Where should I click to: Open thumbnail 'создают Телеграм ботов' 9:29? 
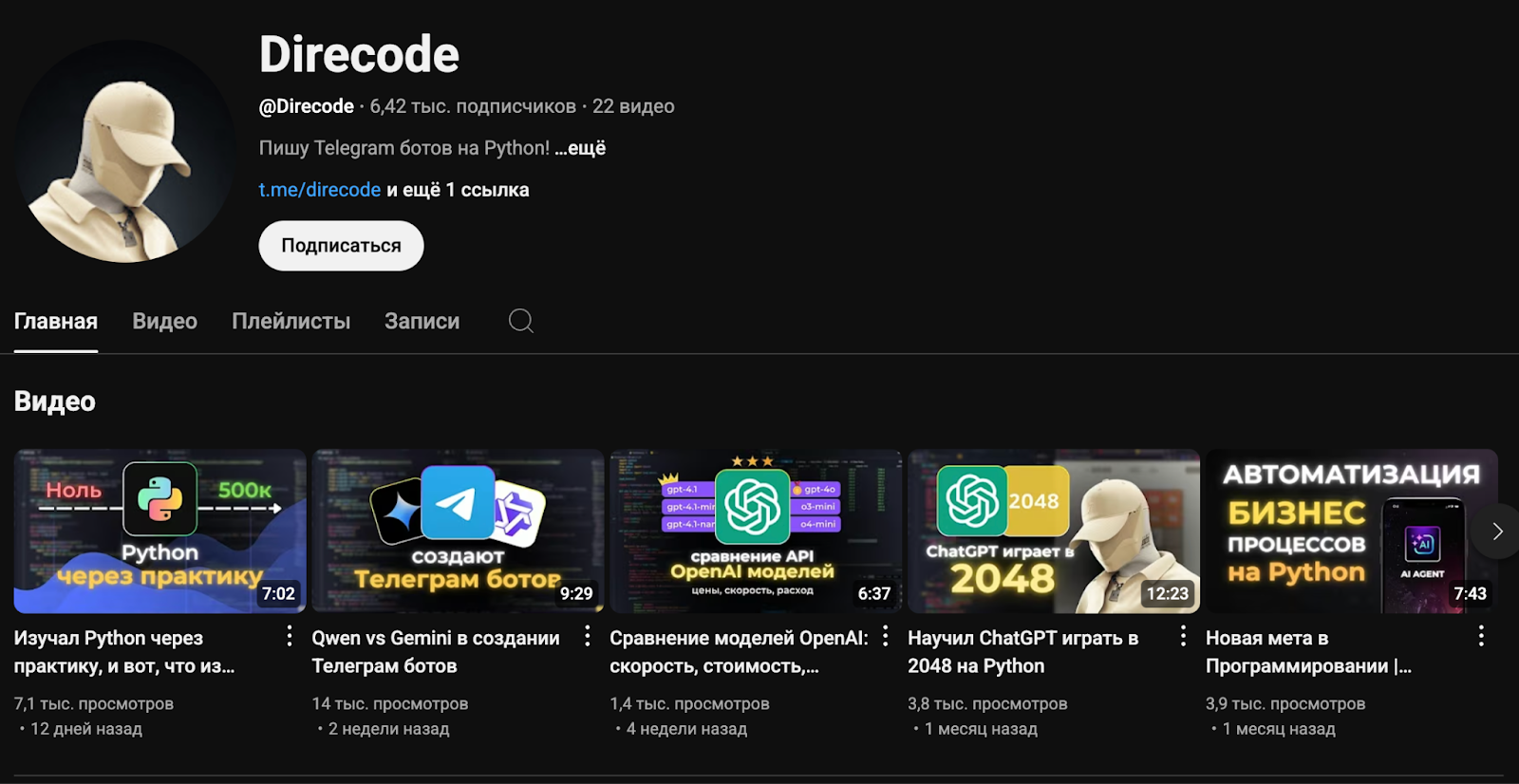click(x=458, y=532)
